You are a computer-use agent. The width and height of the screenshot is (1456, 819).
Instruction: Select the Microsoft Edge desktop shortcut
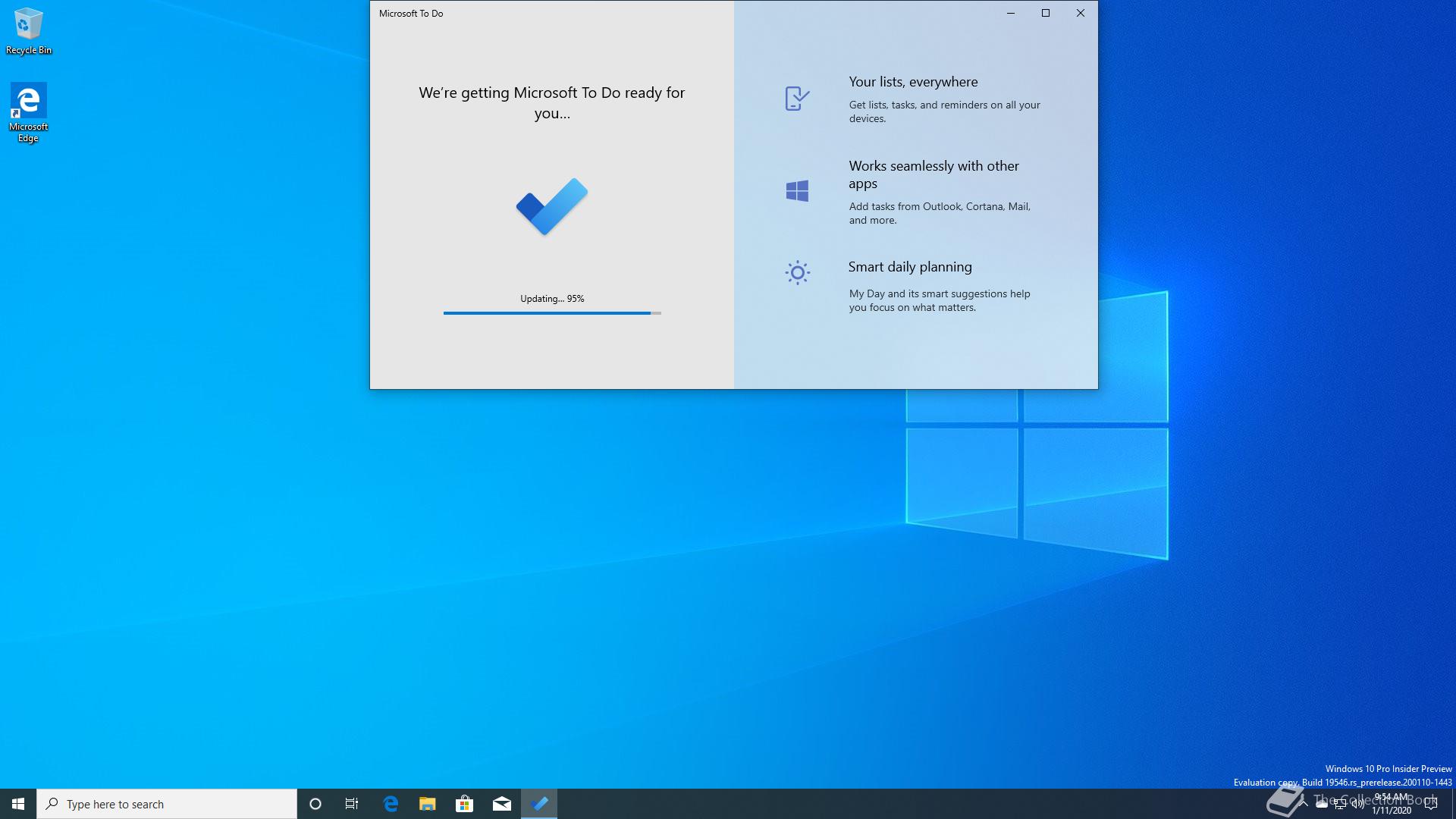(29, 113)
